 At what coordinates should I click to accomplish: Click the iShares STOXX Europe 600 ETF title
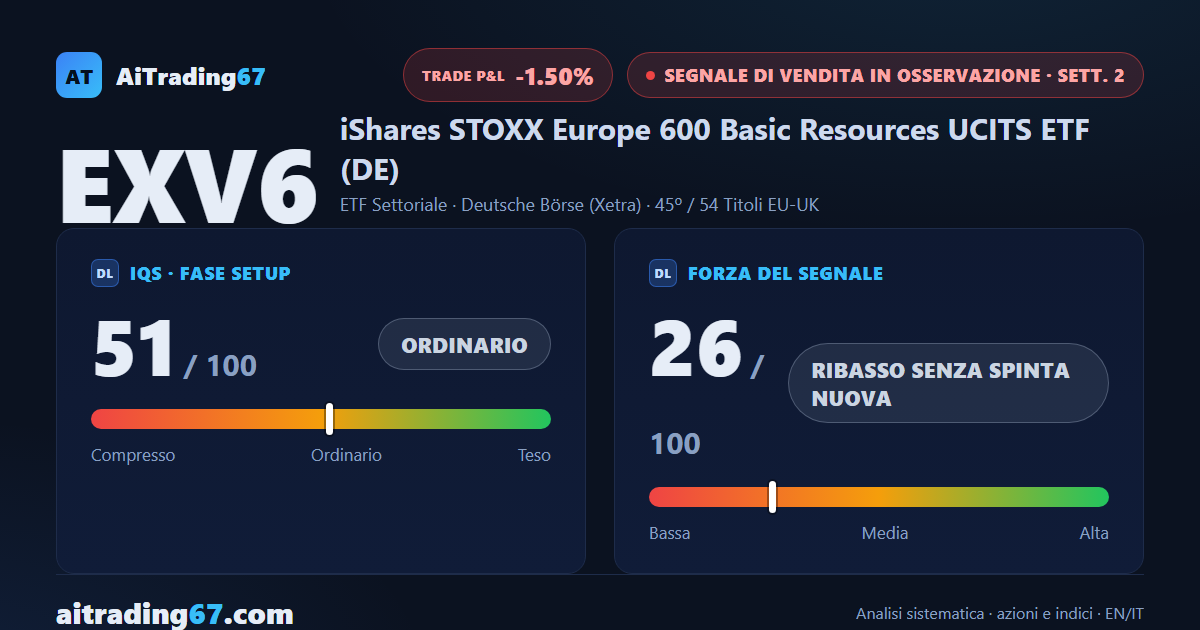click(715, 149)
